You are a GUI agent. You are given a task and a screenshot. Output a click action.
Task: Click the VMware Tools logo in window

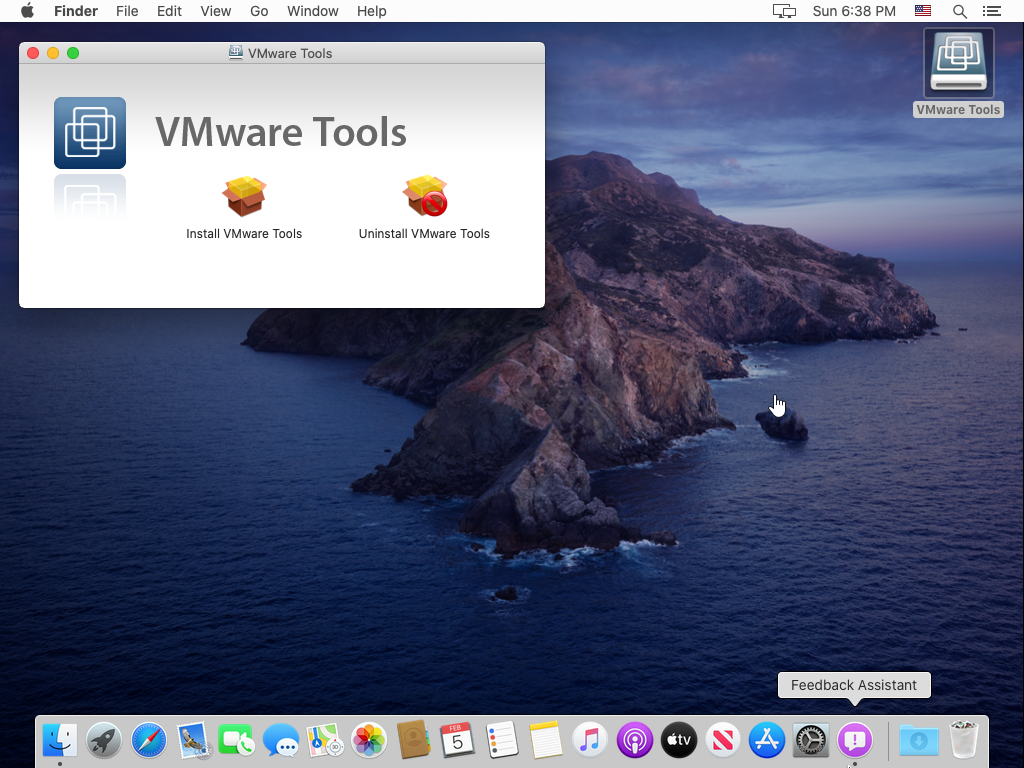tap(90, 133)
